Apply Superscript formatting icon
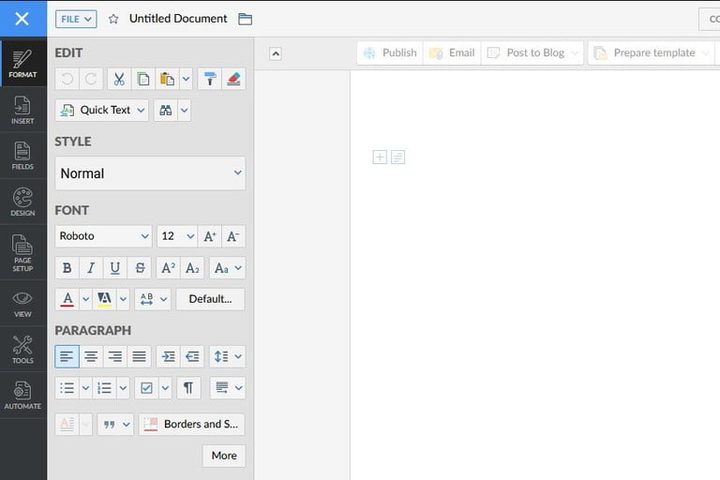This screenshot has height=480, width=720. [168, 268]
